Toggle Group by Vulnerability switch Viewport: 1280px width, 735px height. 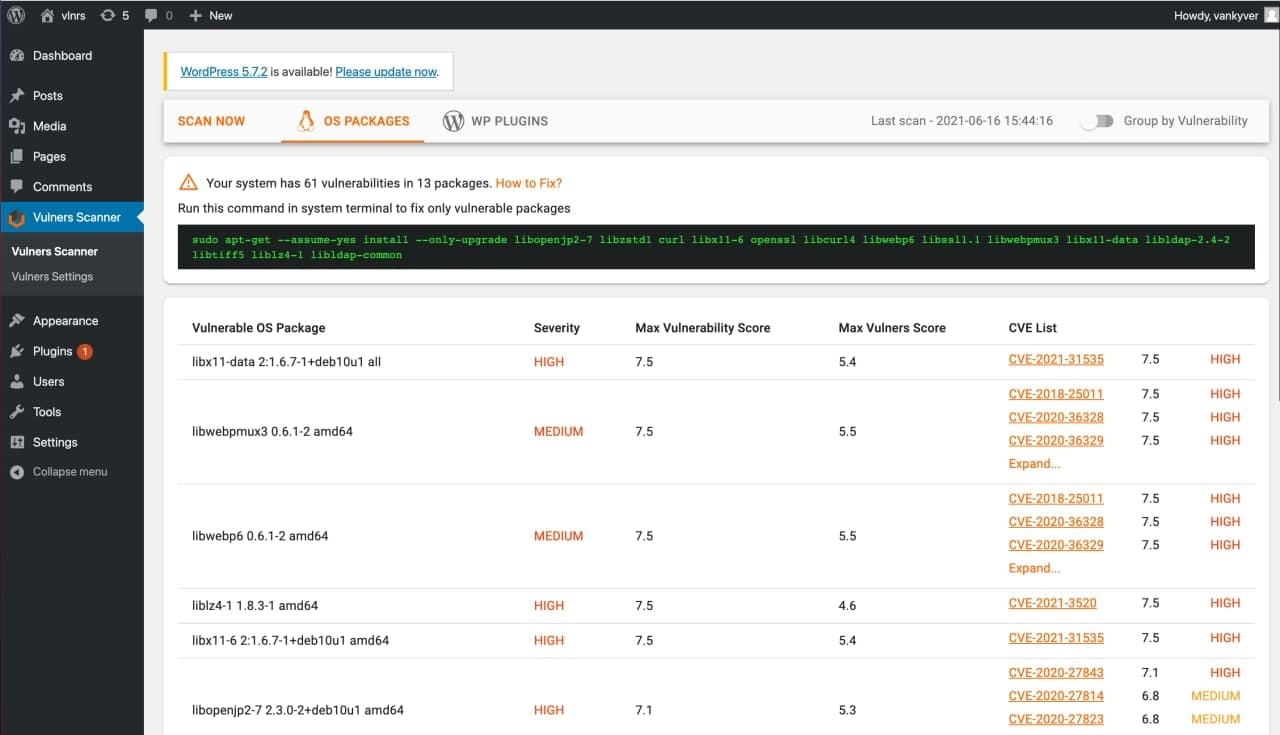[x=1097, y=121]
